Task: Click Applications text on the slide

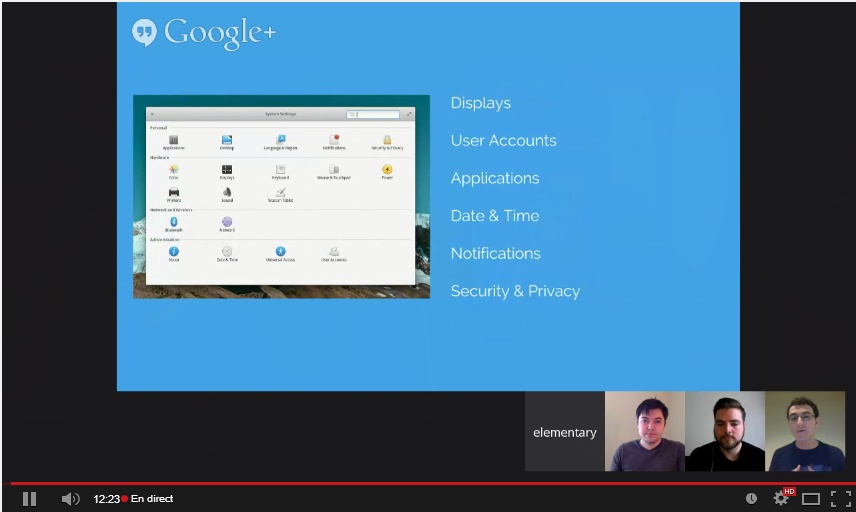Action: [x=495, y=178]
